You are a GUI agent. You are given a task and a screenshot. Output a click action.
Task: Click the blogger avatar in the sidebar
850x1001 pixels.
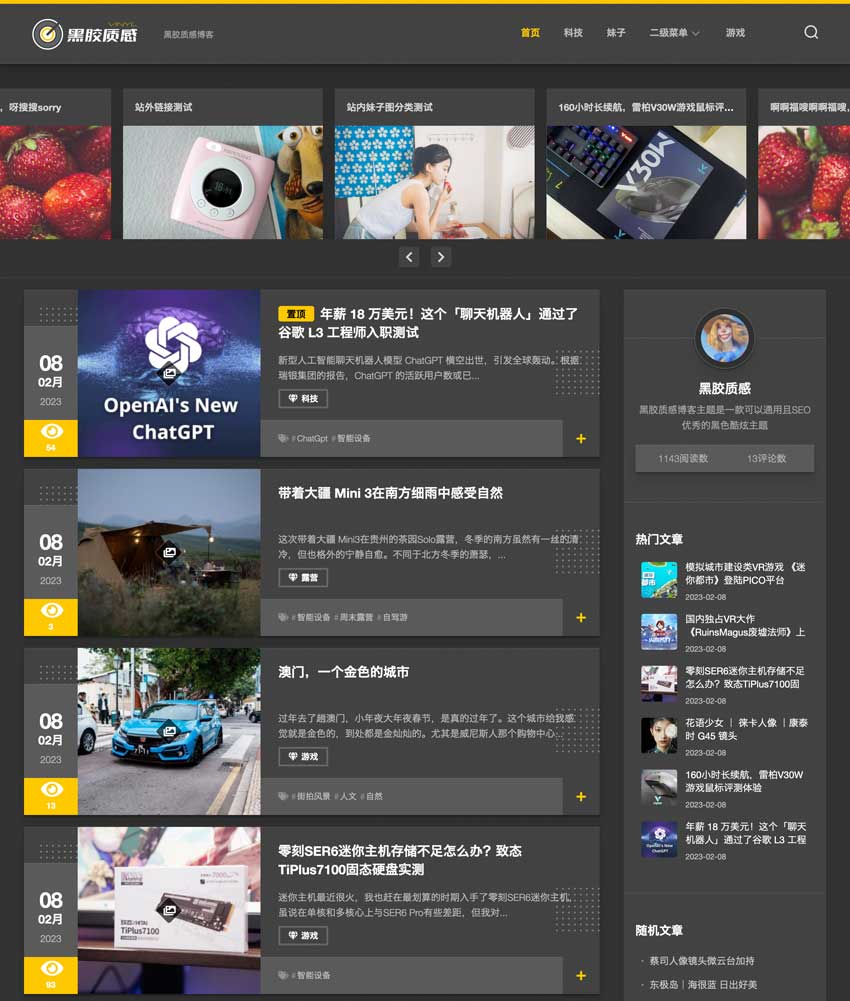coord(724,339)
